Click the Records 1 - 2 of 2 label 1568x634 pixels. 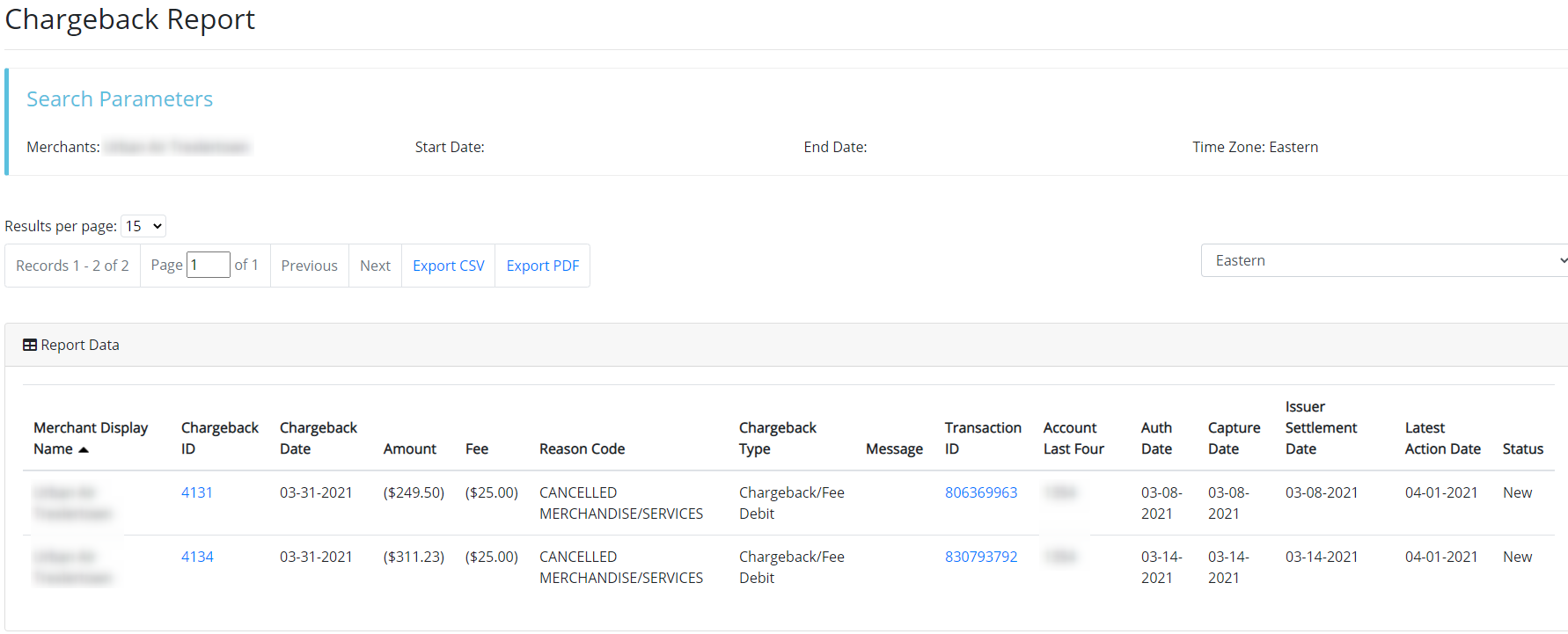point(72,266)
